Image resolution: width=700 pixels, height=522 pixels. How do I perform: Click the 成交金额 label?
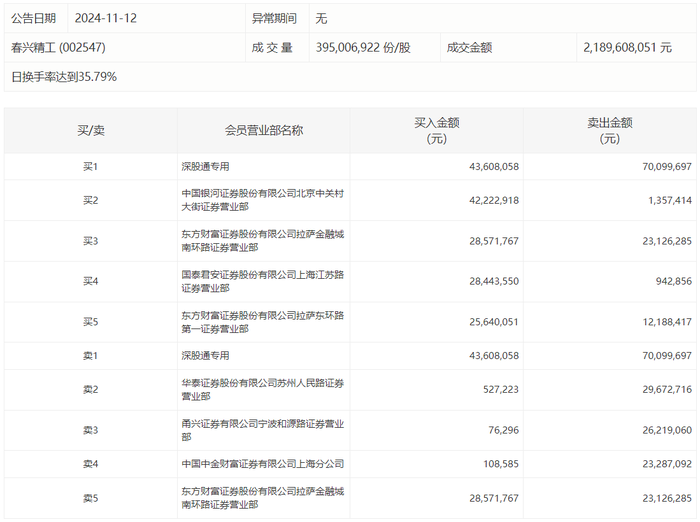point(469,47)
